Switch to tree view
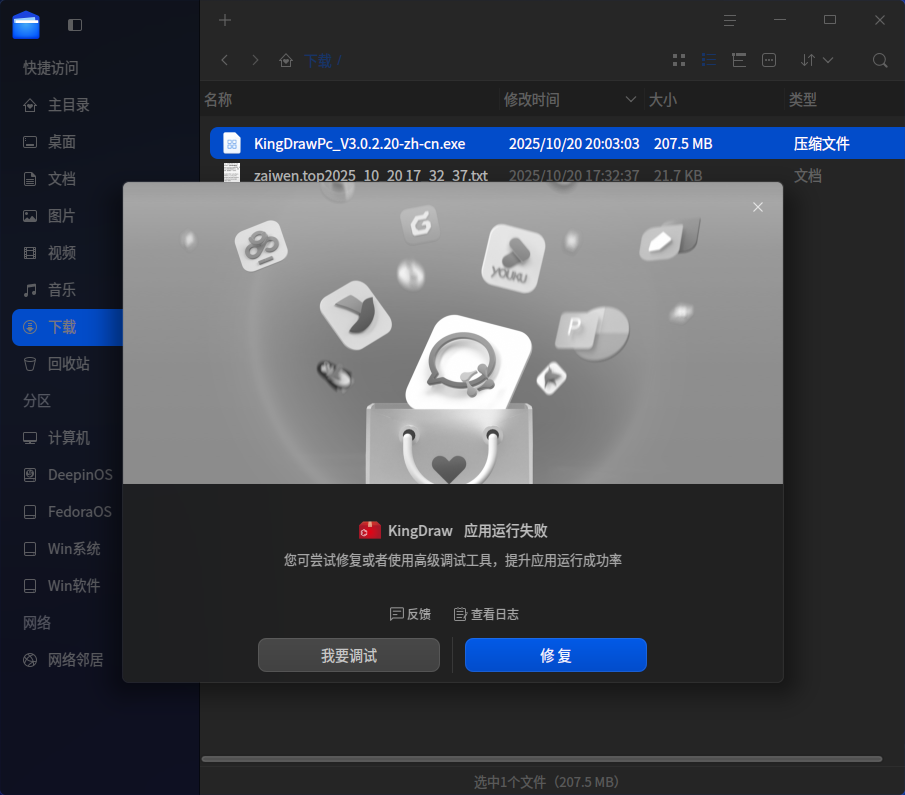Image resolution: width=905 pixels, height=795 pixels. click(x=739, y=60)
